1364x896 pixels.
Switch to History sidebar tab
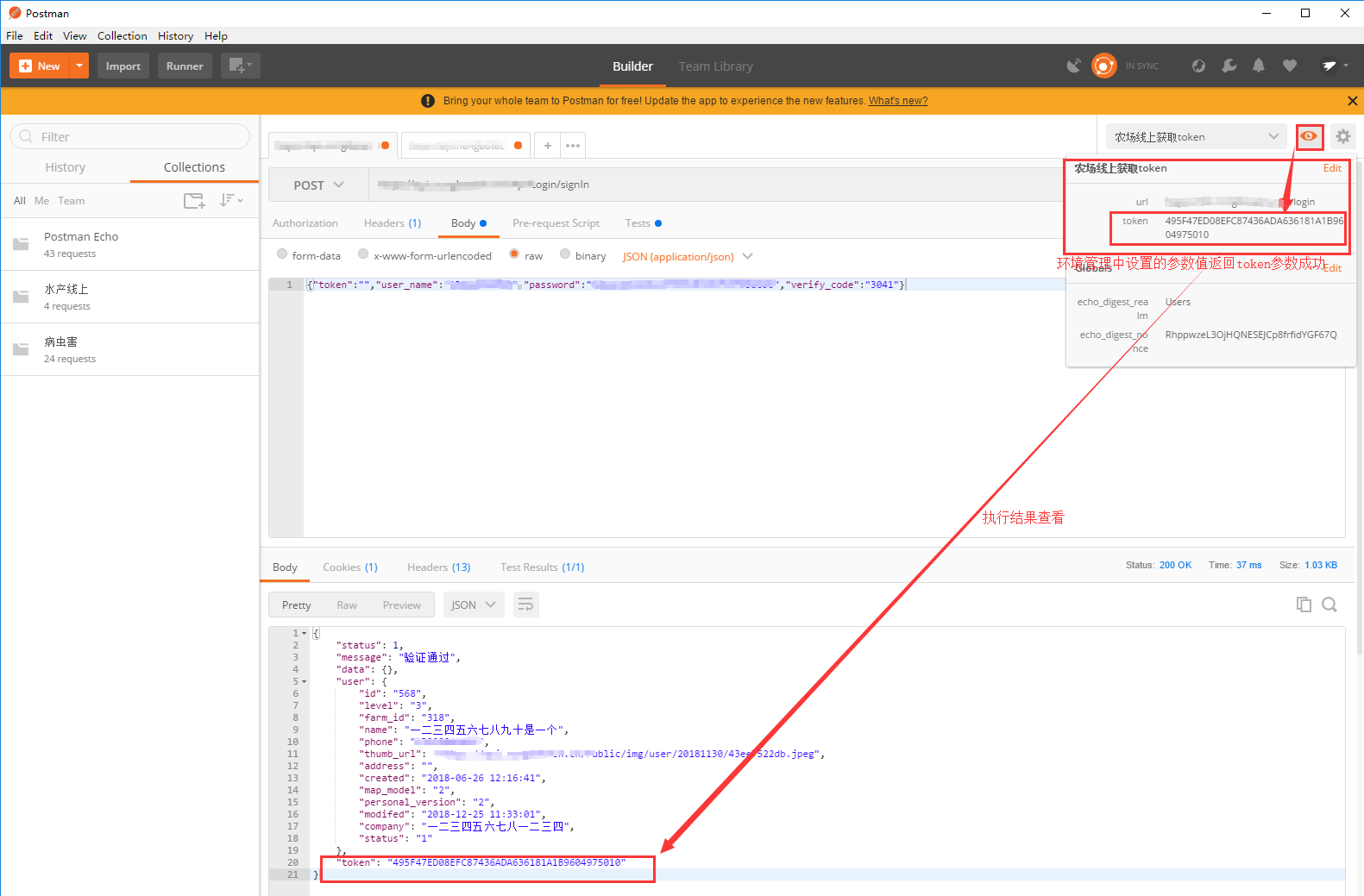[66, 167]
